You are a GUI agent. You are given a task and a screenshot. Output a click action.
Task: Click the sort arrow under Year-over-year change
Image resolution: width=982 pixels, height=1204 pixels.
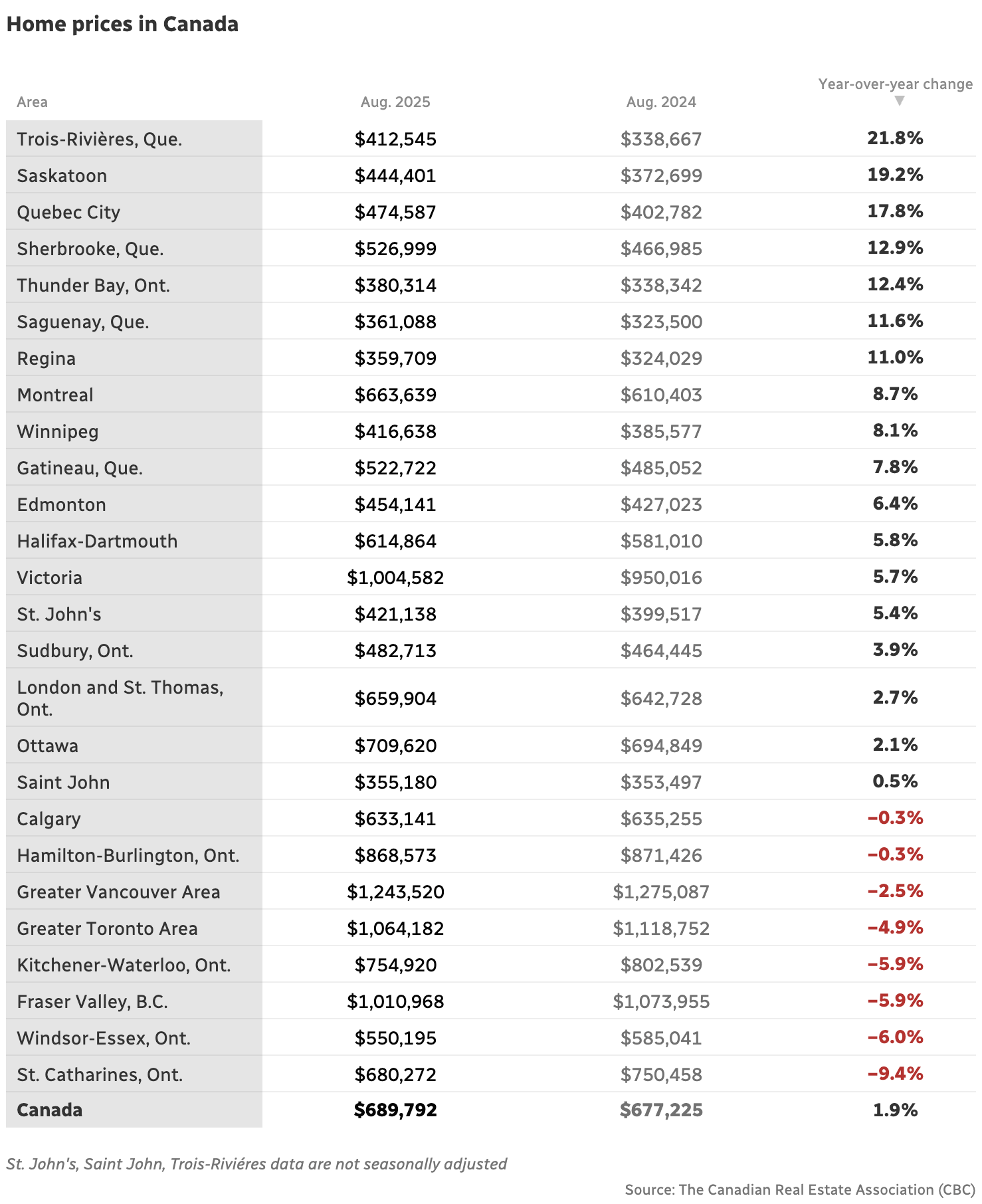[x=899, y=101]
